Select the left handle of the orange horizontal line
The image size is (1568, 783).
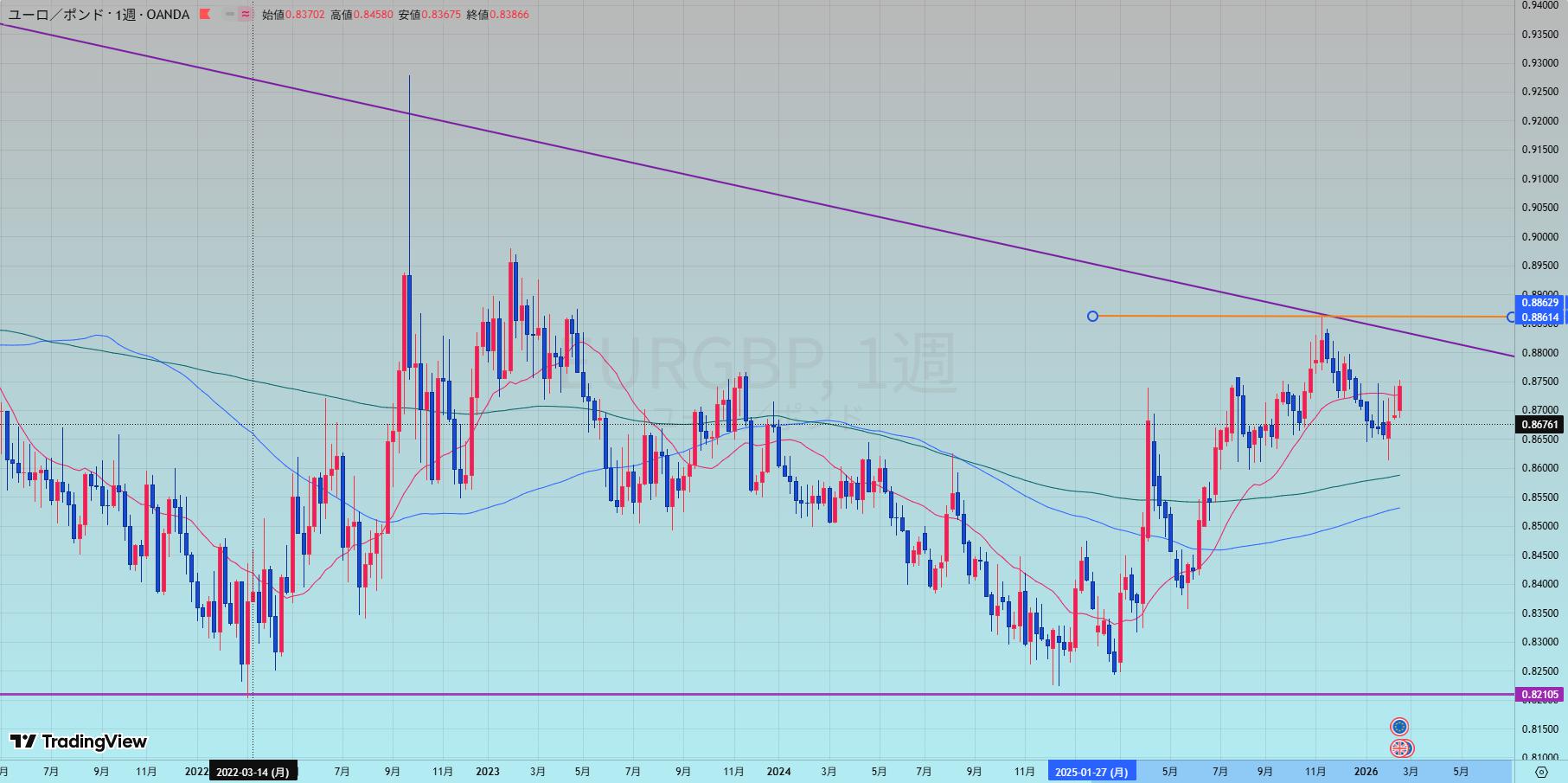[1092, 317]
